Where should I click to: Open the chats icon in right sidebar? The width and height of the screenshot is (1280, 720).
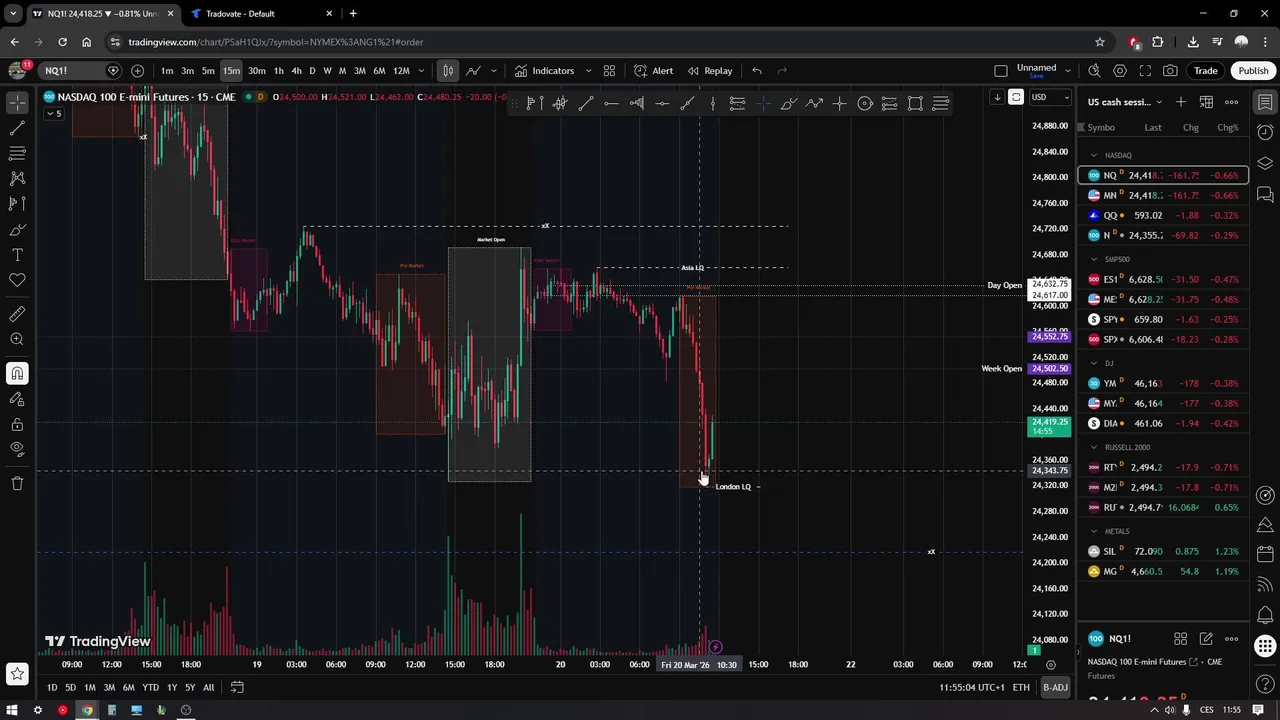(1265, 193)
